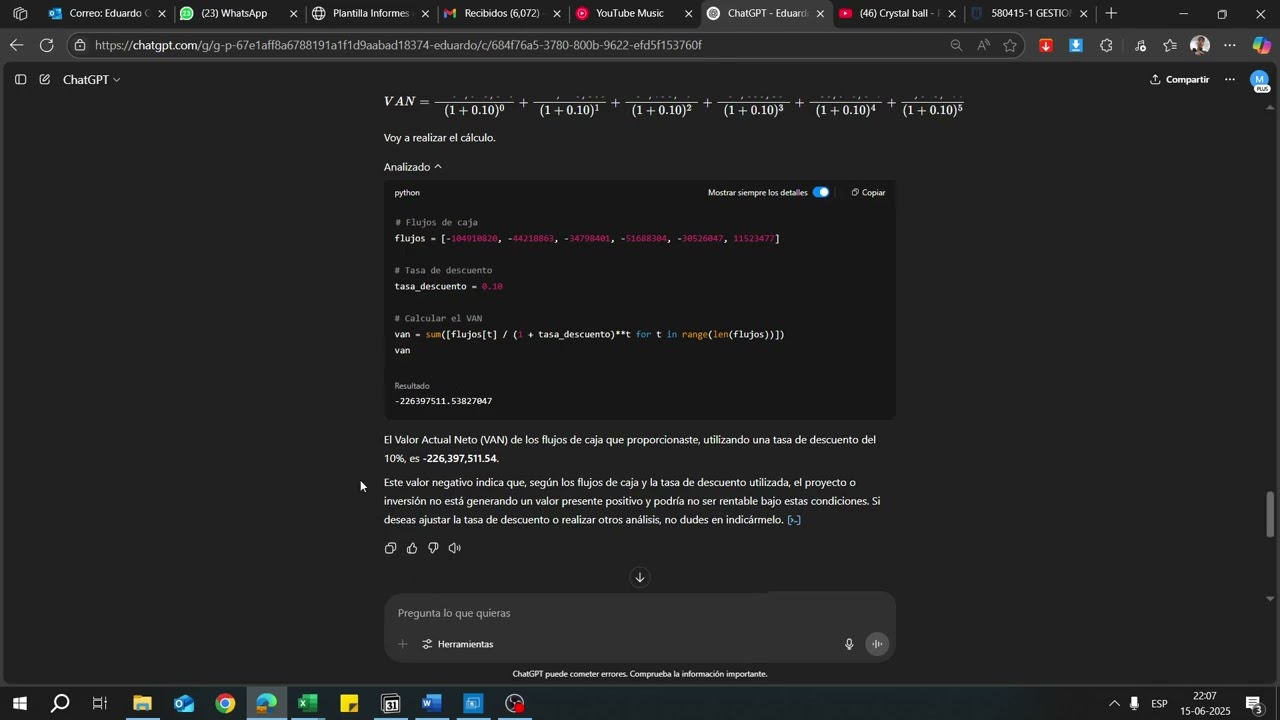The width and height of the screenshot is (1280, 720).
Task: Activate read aloud in address bar
Action: [984, 45]
